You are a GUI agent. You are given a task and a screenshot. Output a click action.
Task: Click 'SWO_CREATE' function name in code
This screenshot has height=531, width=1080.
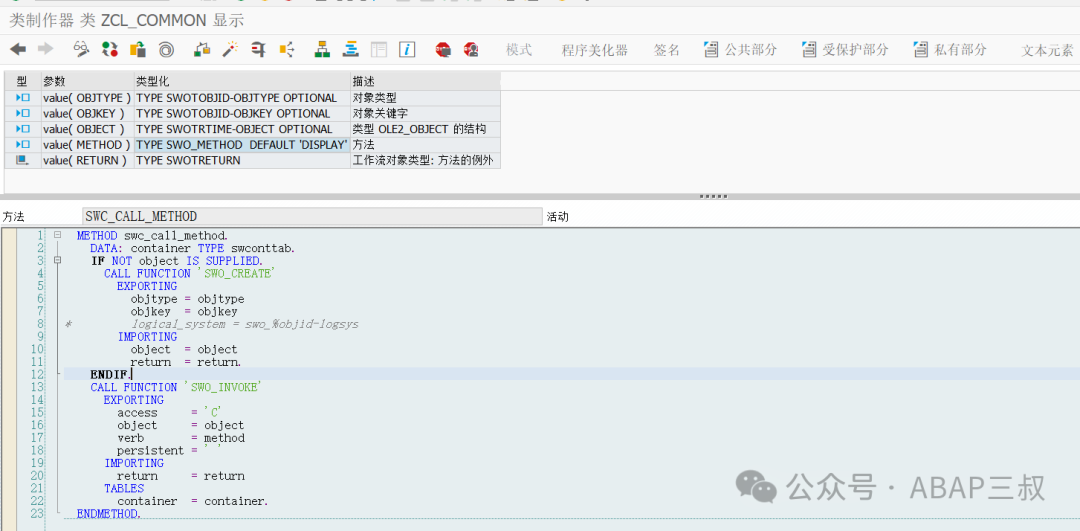pyautogui.click(x=236, y=273)
